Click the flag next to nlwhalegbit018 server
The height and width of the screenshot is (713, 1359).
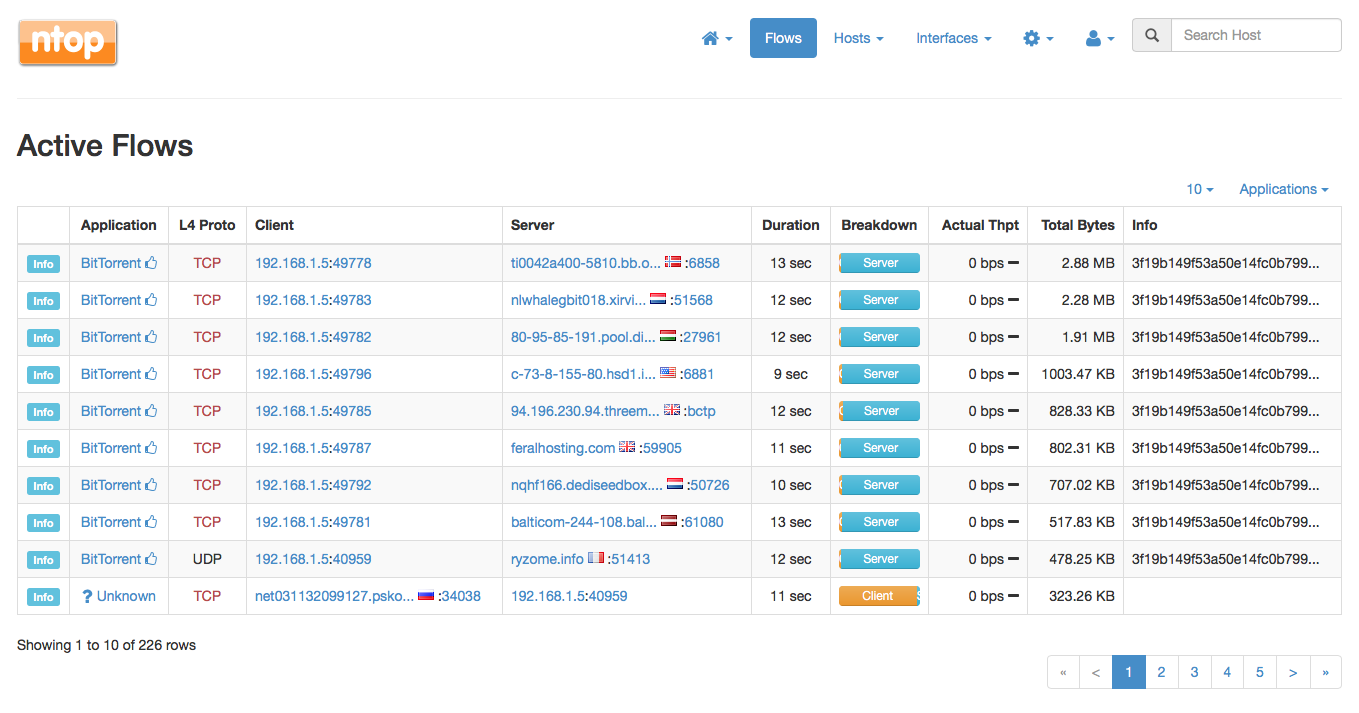(658, 299)
